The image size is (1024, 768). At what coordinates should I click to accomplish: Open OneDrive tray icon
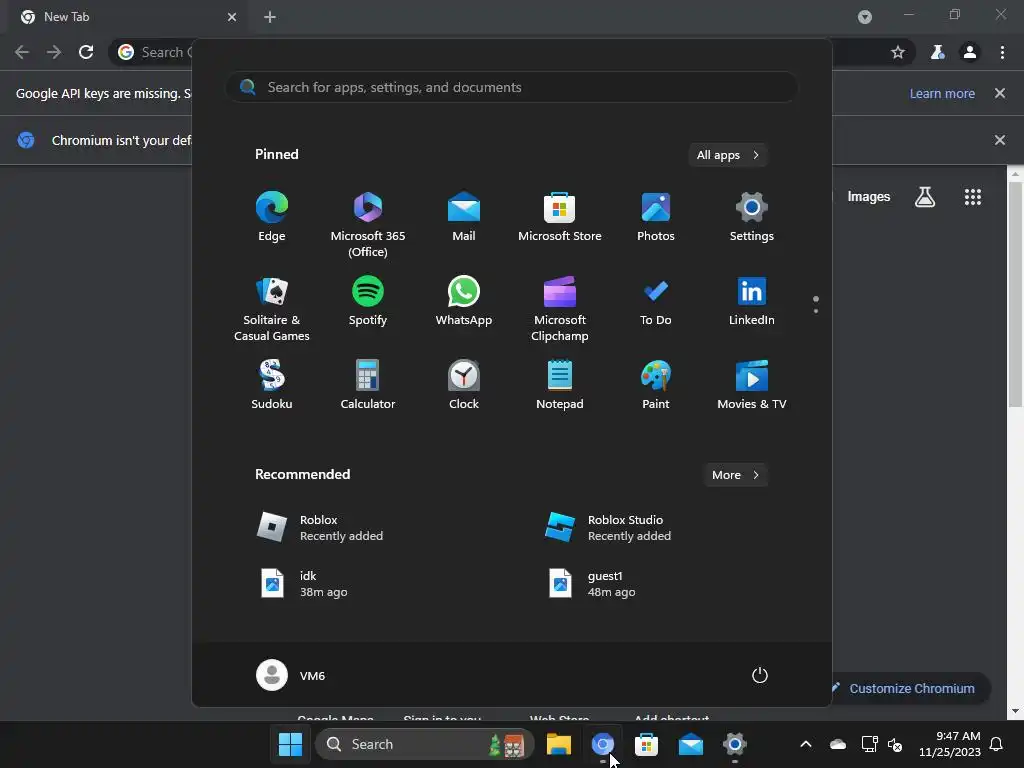[838, 744]
